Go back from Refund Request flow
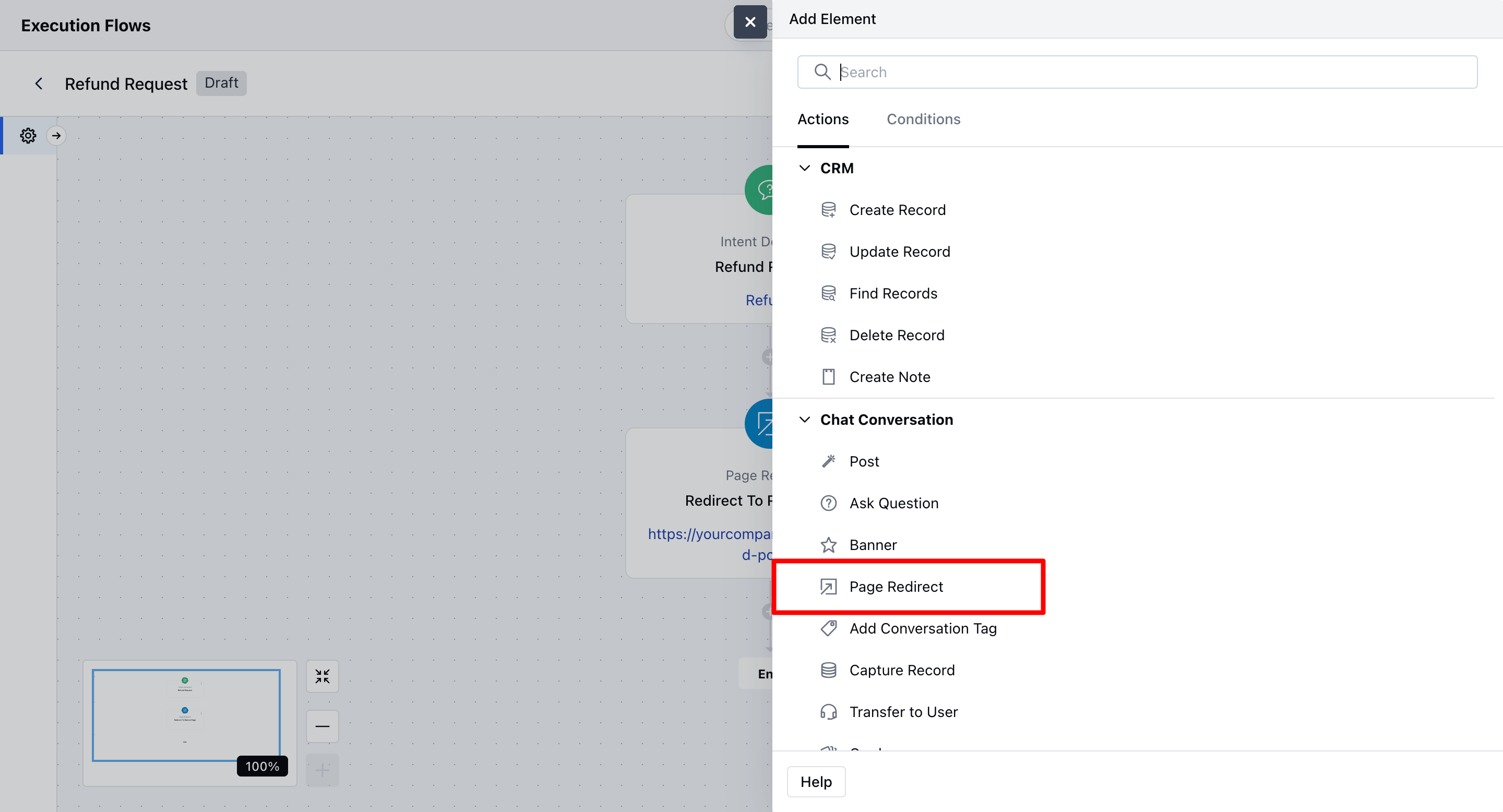Viewport: 1503px width, 812px height. click(39, 83)
